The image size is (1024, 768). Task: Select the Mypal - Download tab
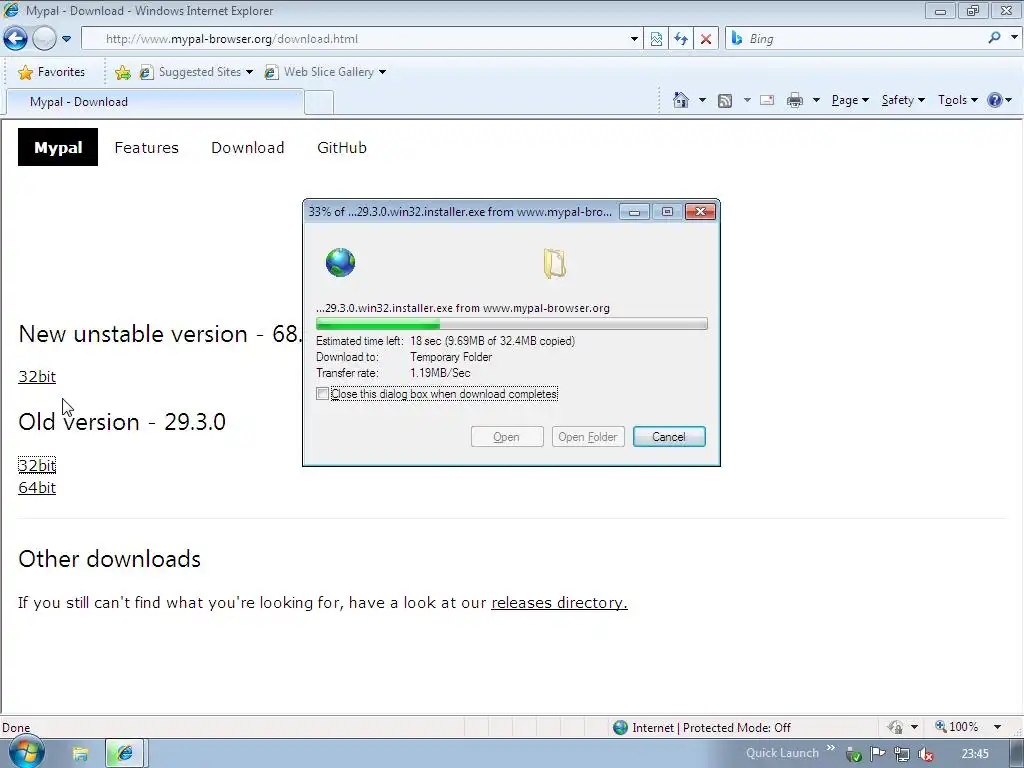[155, 102]
